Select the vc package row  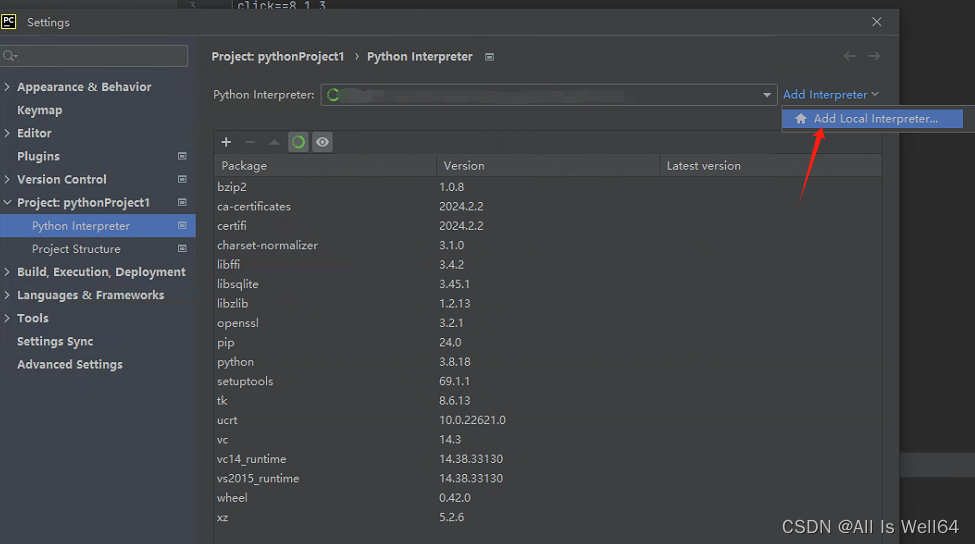pos(547,440)
